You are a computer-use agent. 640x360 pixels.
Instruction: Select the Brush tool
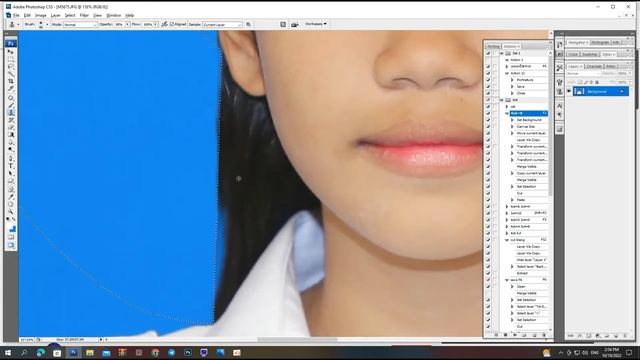[x=11, y=105]
